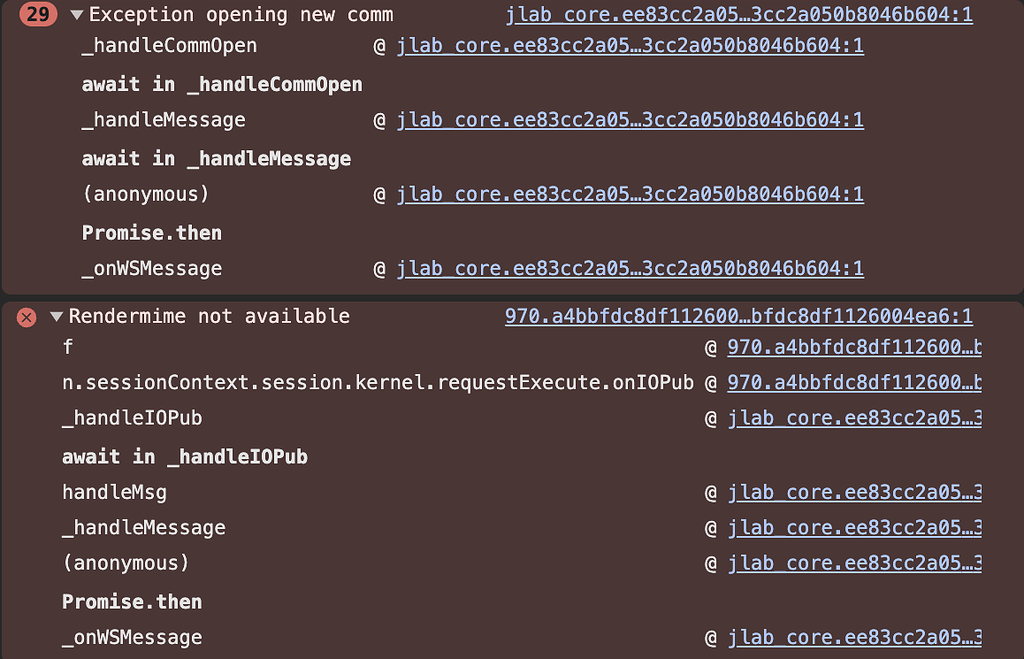This screenshot has height=659, width=1024.
Task: Click the red error X icon
Action: click(26, 317)
